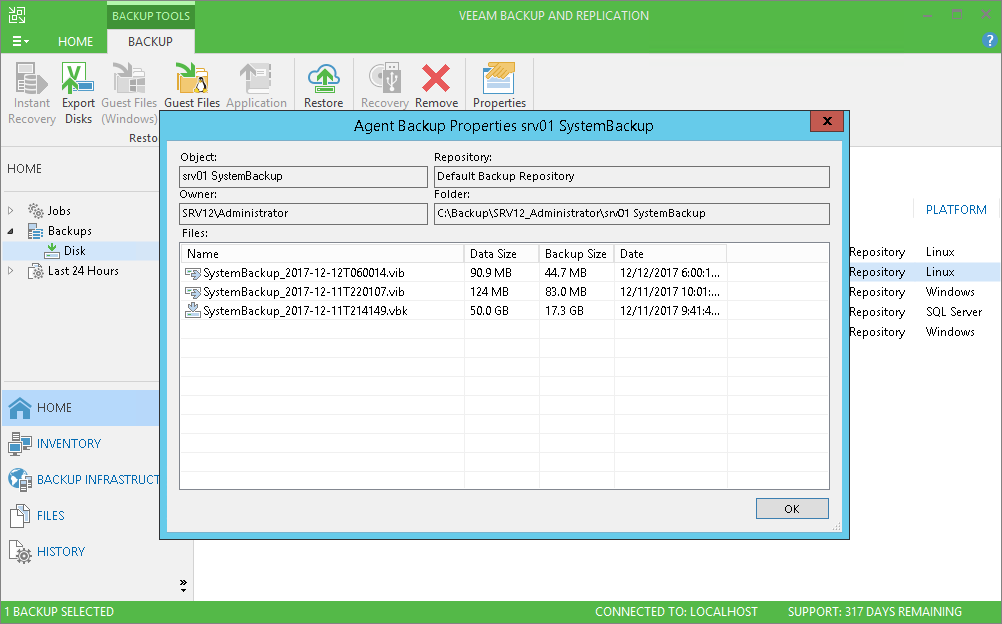The height and width of the screenshot is (624, 1002).
Task: Click the red Remove icon
Action: click(436, 79)
